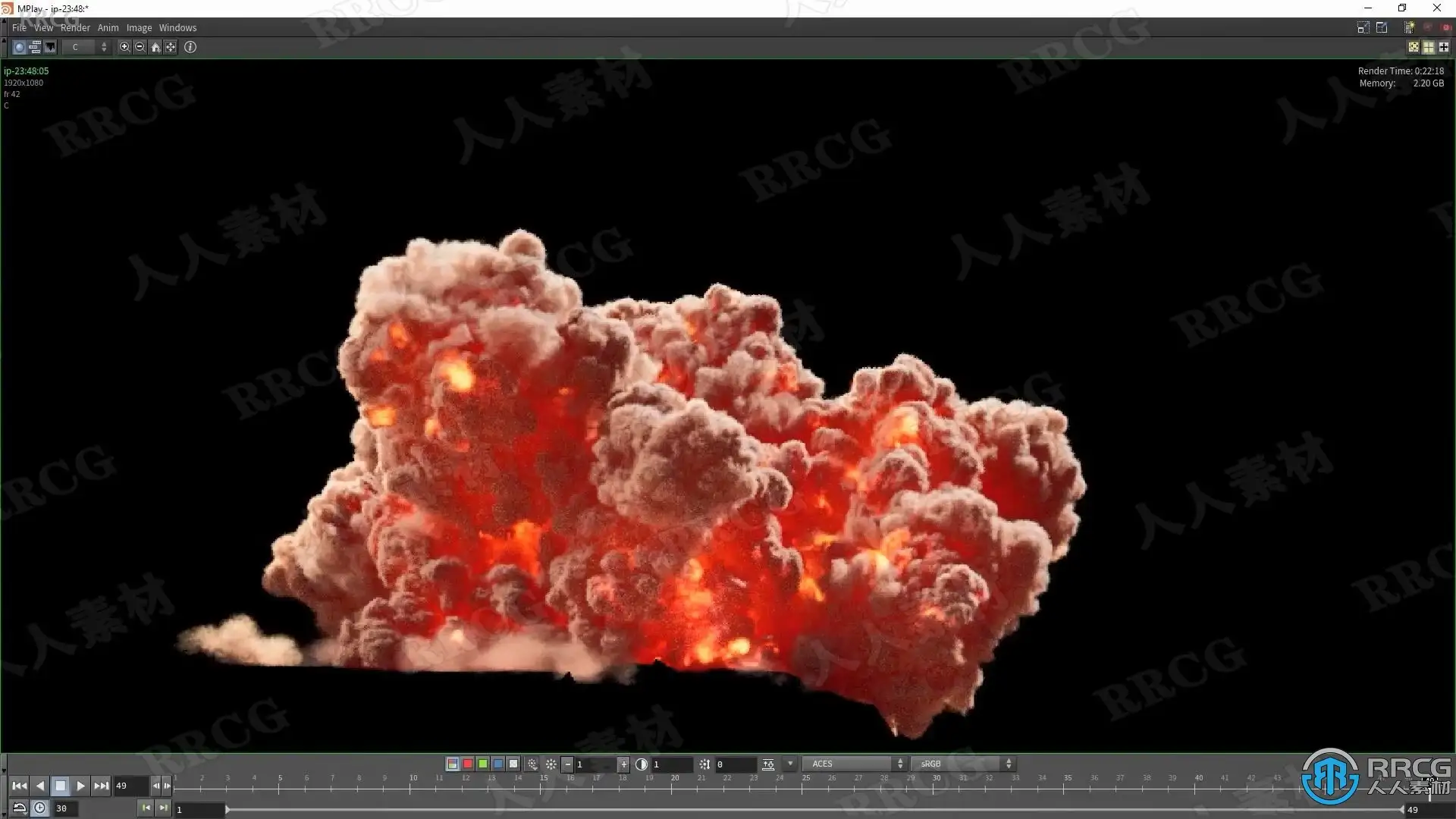Show the histogram display icon

[50, 47]
